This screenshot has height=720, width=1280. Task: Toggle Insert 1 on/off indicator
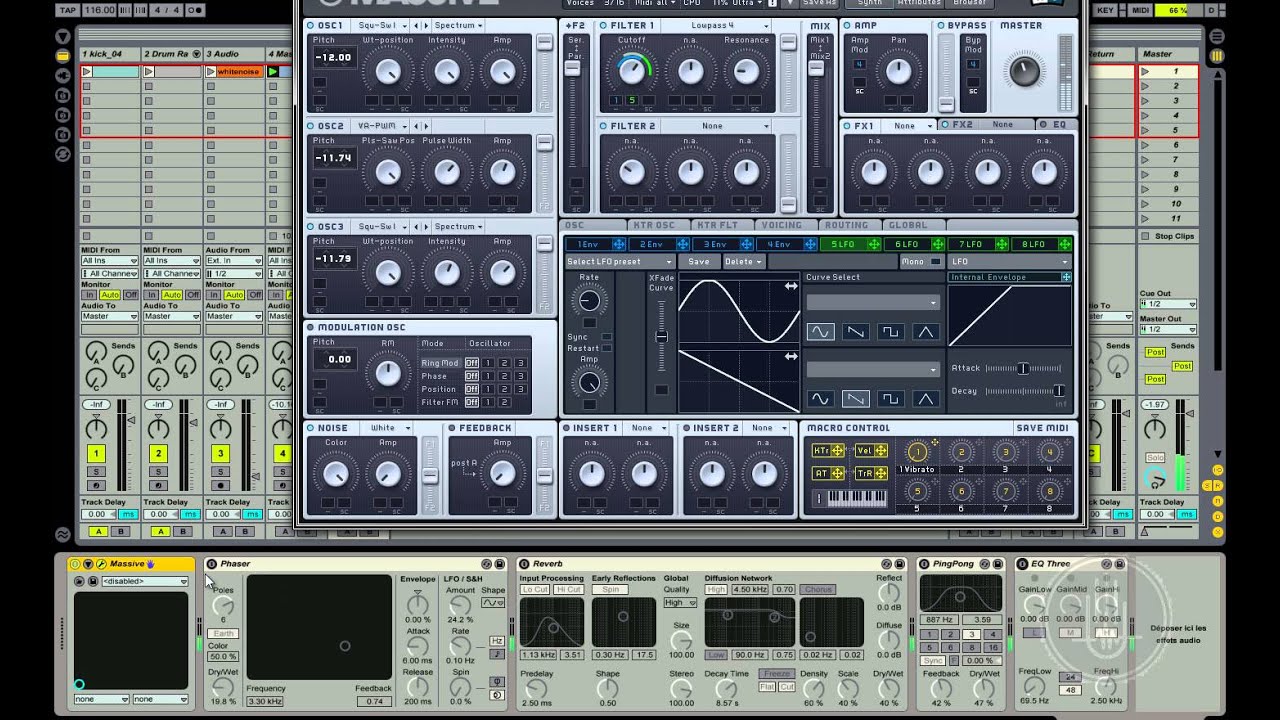click(566, 428)
